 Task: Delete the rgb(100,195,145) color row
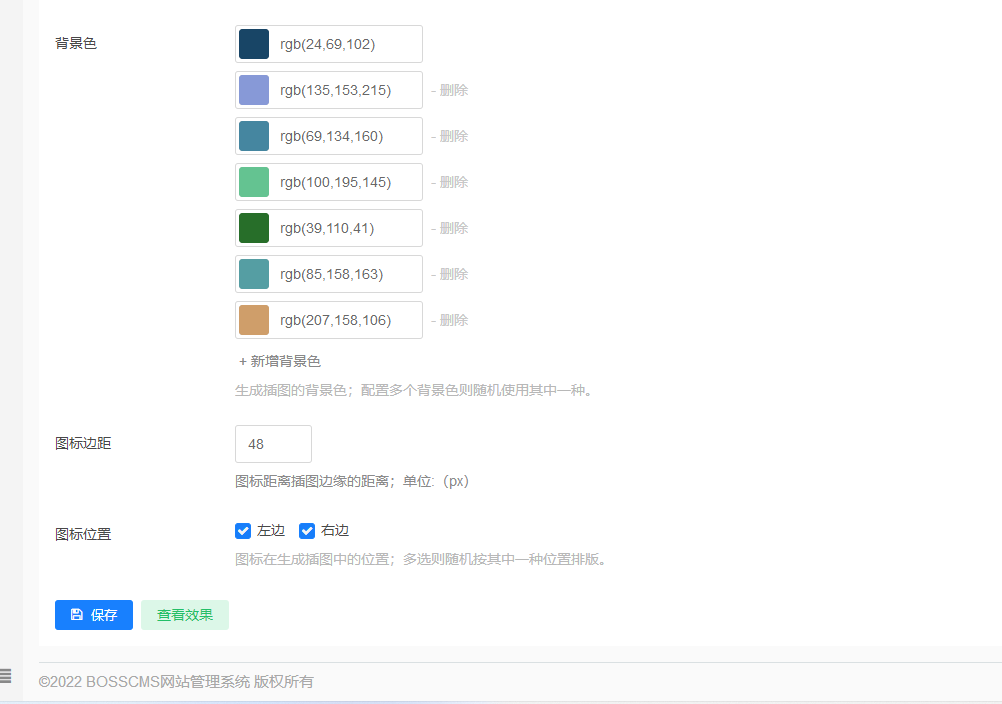450,182
